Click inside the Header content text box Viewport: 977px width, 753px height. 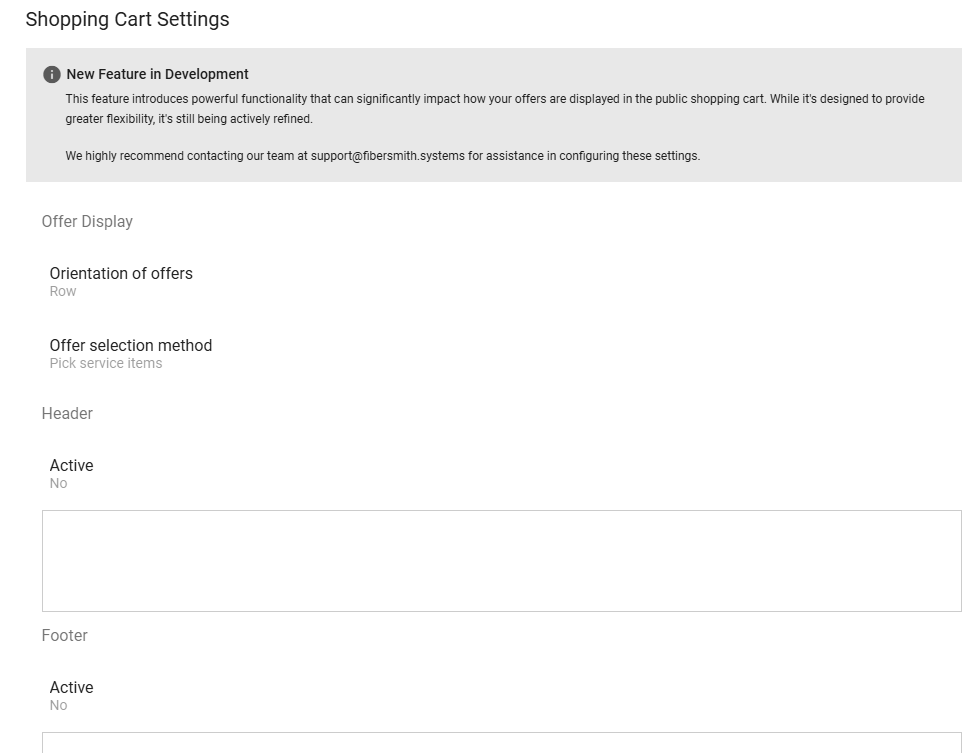[x=501, y=561]
